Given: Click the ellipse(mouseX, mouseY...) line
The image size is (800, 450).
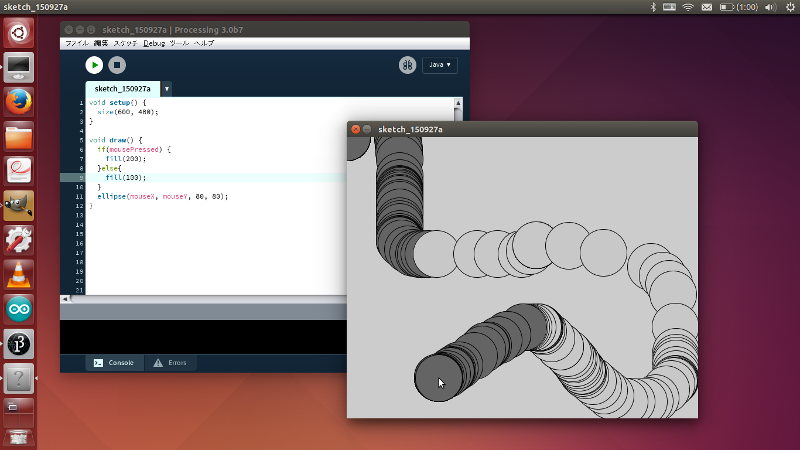Looking at the screenshot, I should pos(163,196).
